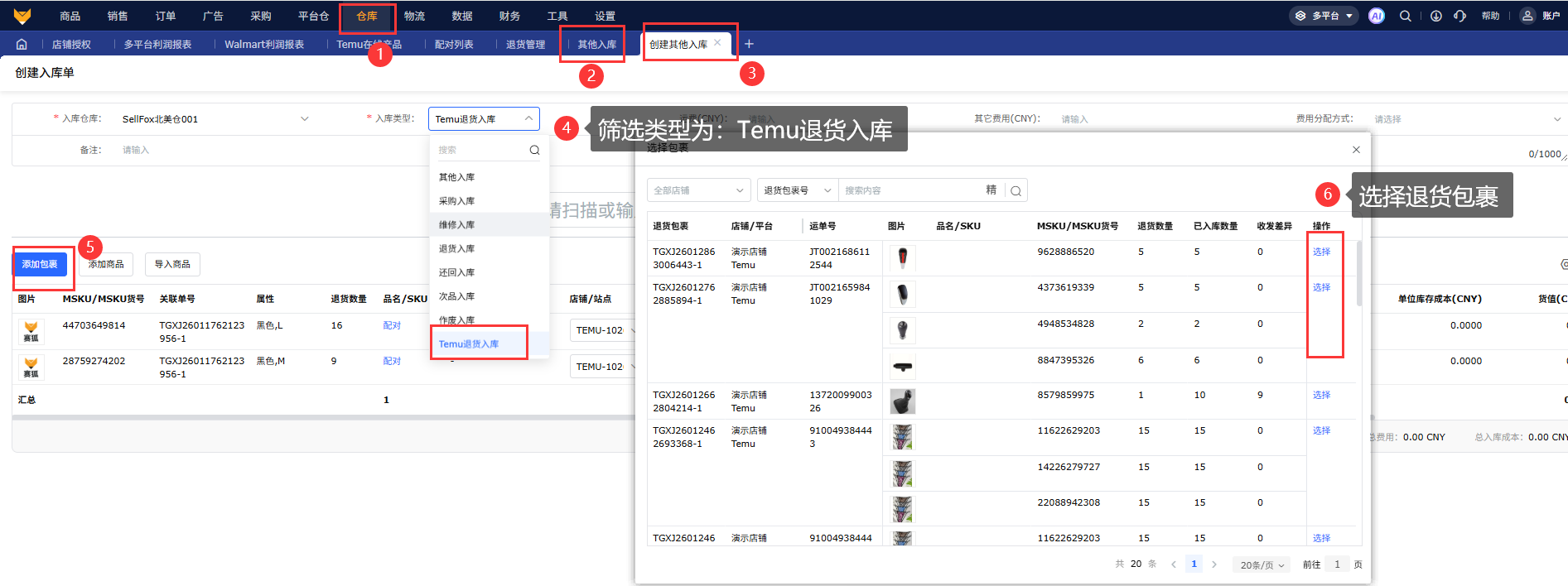Click the 前往 page number input

point(1337,564)
